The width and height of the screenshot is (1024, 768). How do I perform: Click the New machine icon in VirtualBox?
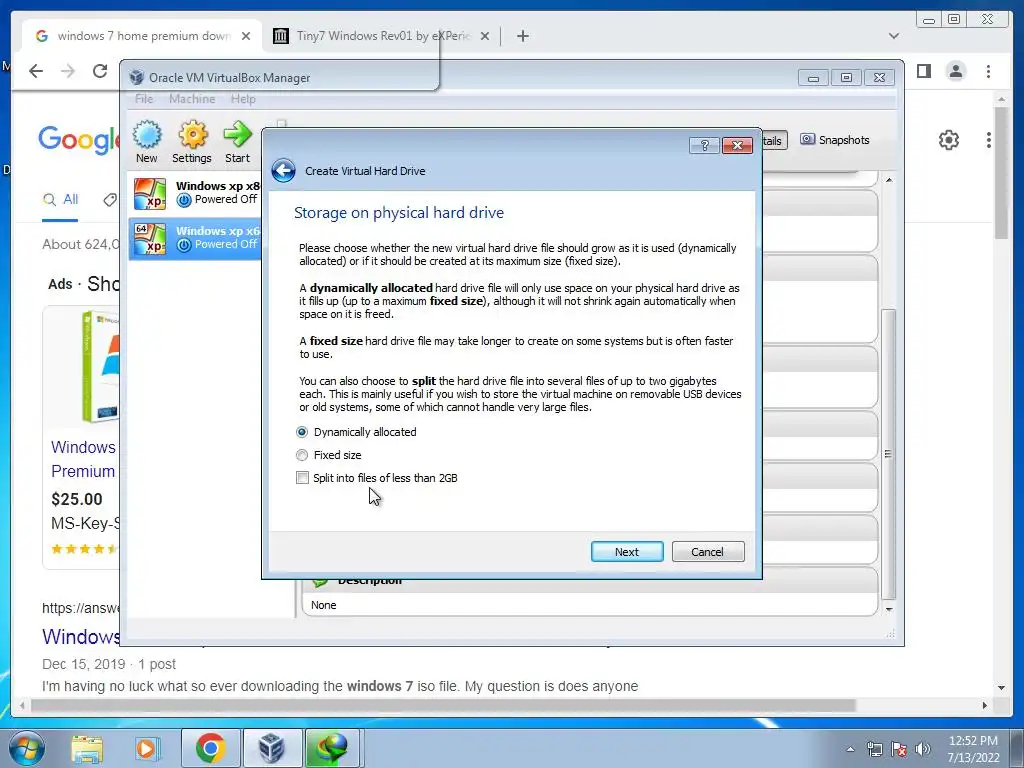coord(147,142)
